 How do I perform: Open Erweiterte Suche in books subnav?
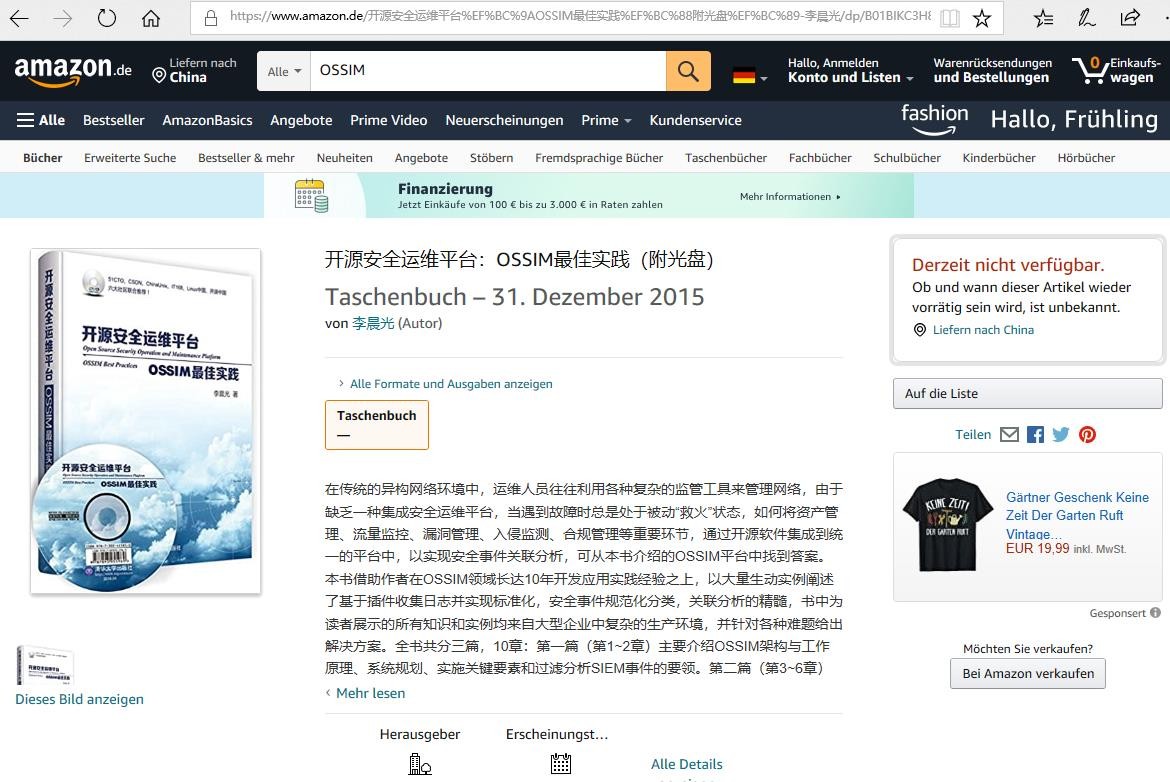(x=131, y=157)
